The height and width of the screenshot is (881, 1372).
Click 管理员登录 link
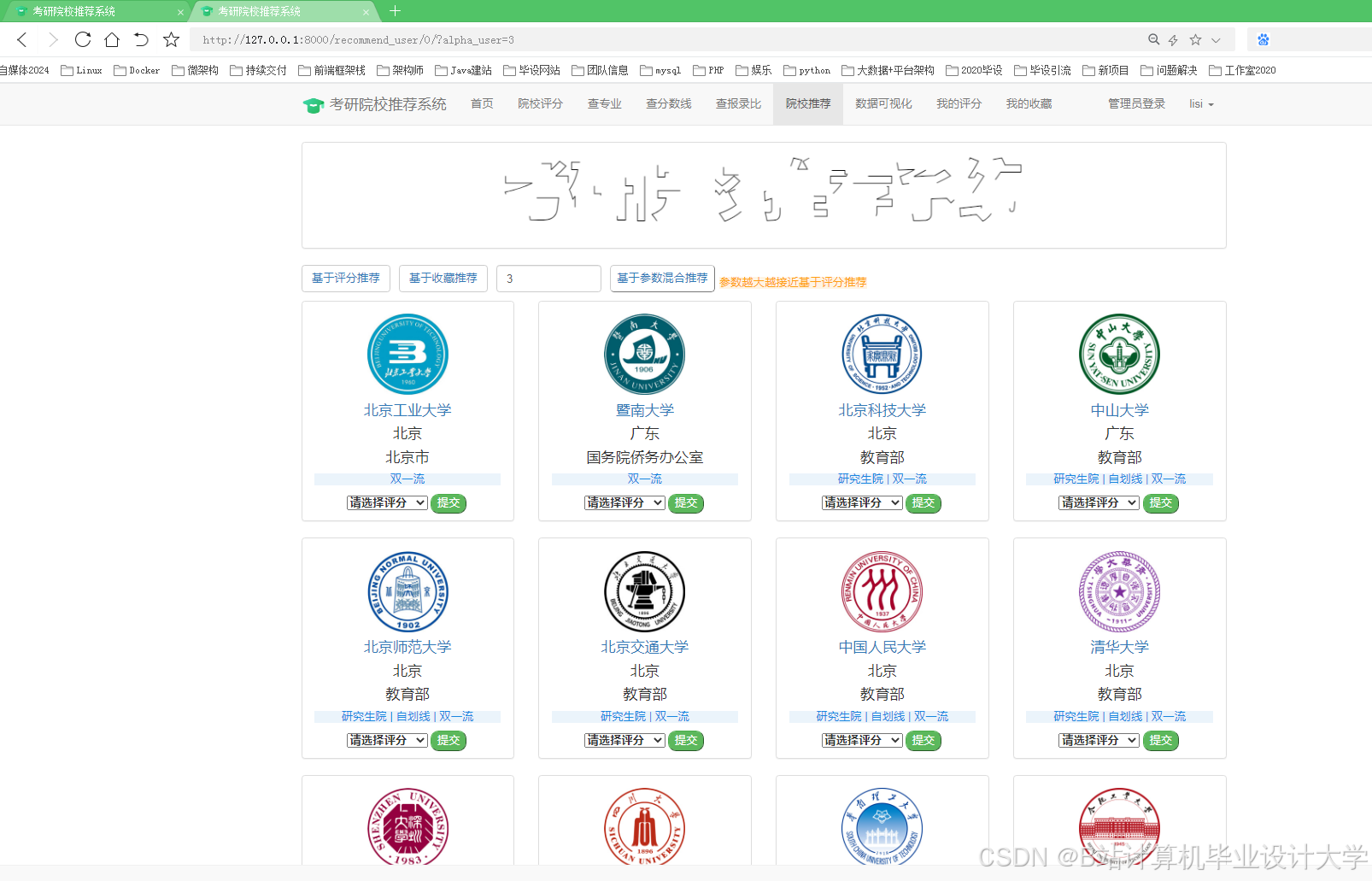point(1136,103)
